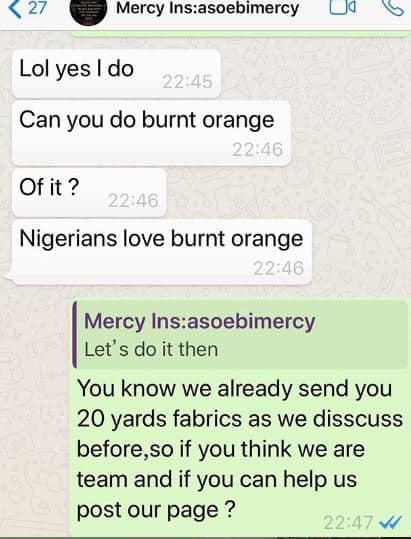
Task: Tap the quoted sender name Mercy Ins:asoebimercy
Action: click(x=200, y=321)
